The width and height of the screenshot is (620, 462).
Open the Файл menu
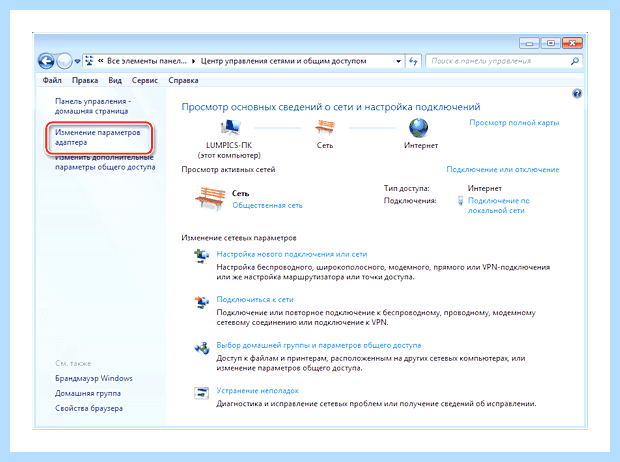click(x=52, y=80)
